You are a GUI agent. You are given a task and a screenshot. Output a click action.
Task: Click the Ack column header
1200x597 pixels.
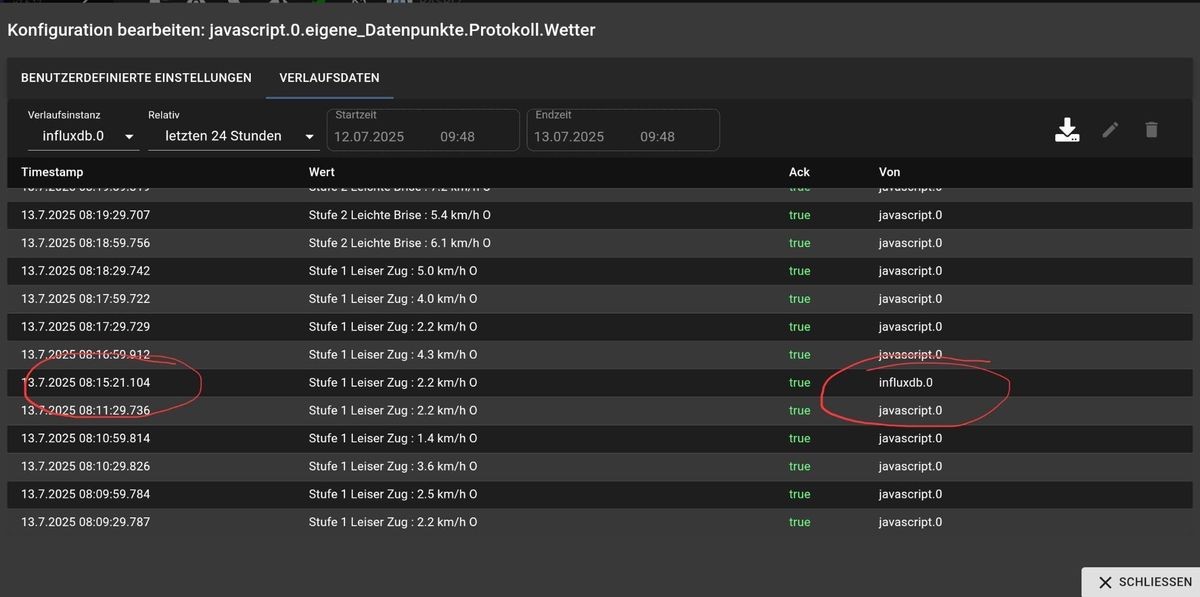click(x=799, y=172)
